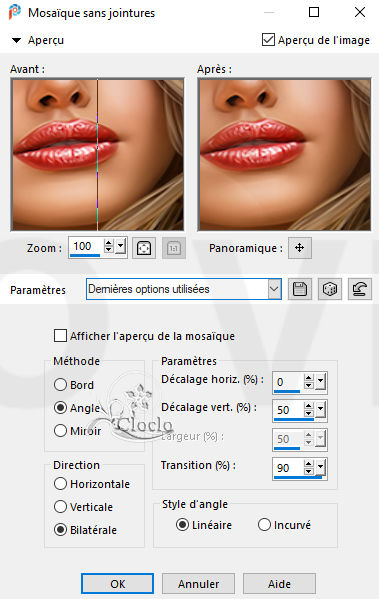Click the fit image to window zoom icon
379x599 pixels.
pos(144,248)
